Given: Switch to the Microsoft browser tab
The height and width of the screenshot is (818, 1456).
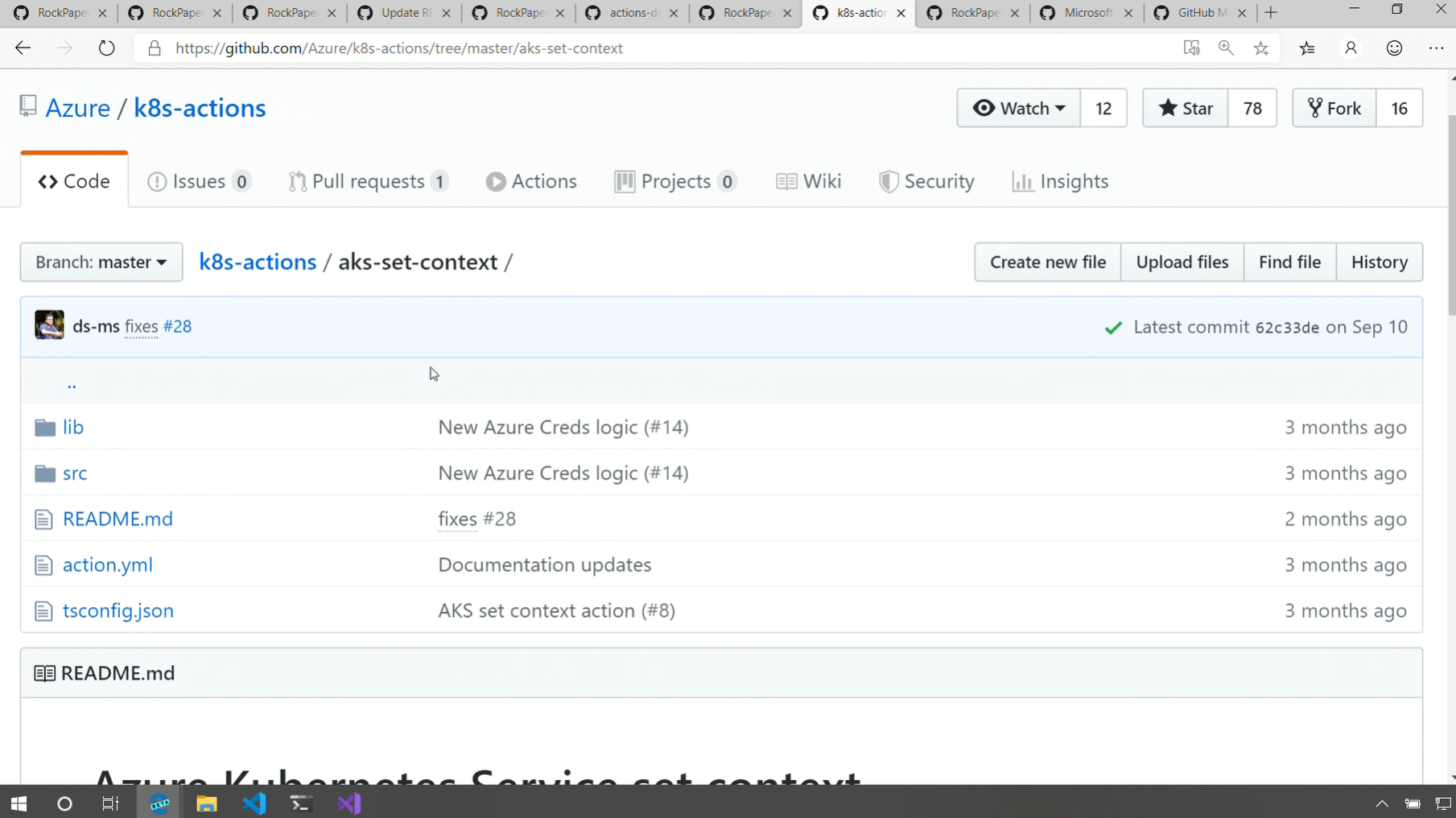Looking at the screenshot, I should (1087, 13).
